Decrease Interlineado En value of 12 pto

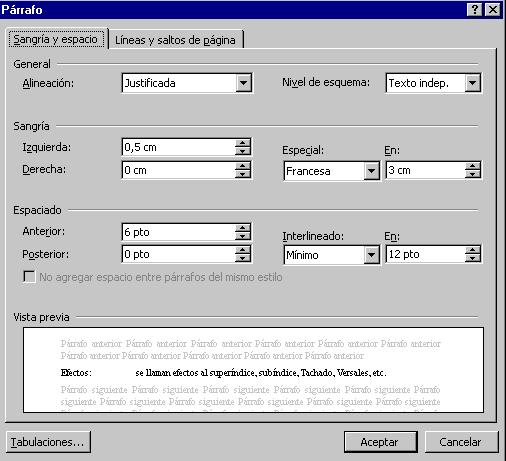(x=472, y=258)
